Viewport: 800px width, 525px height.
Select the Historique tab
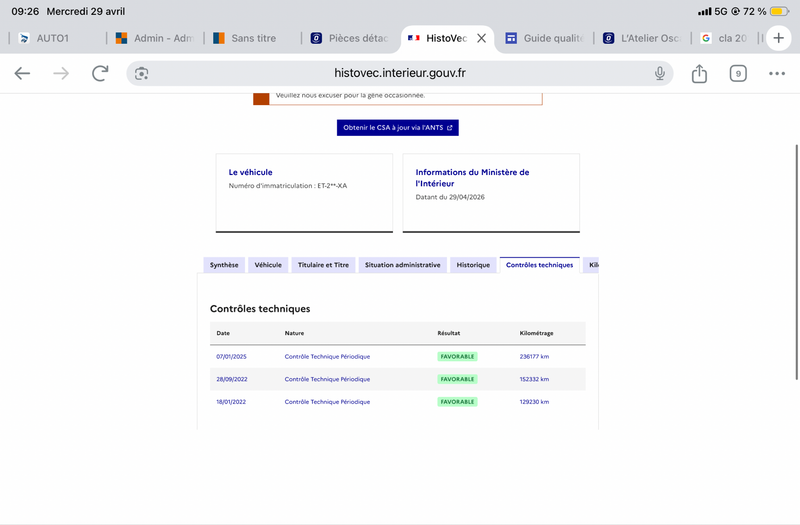tap(473, 265)
